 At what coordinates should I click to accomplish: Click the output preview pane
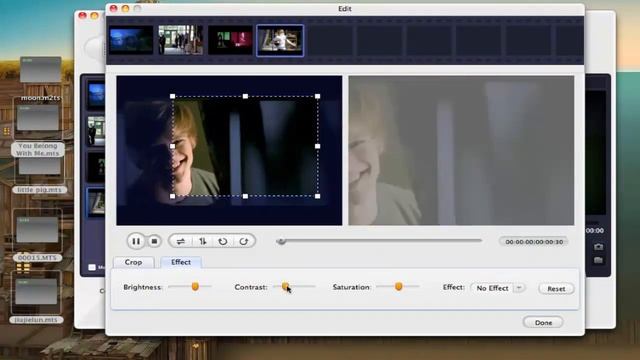(461, 150)
